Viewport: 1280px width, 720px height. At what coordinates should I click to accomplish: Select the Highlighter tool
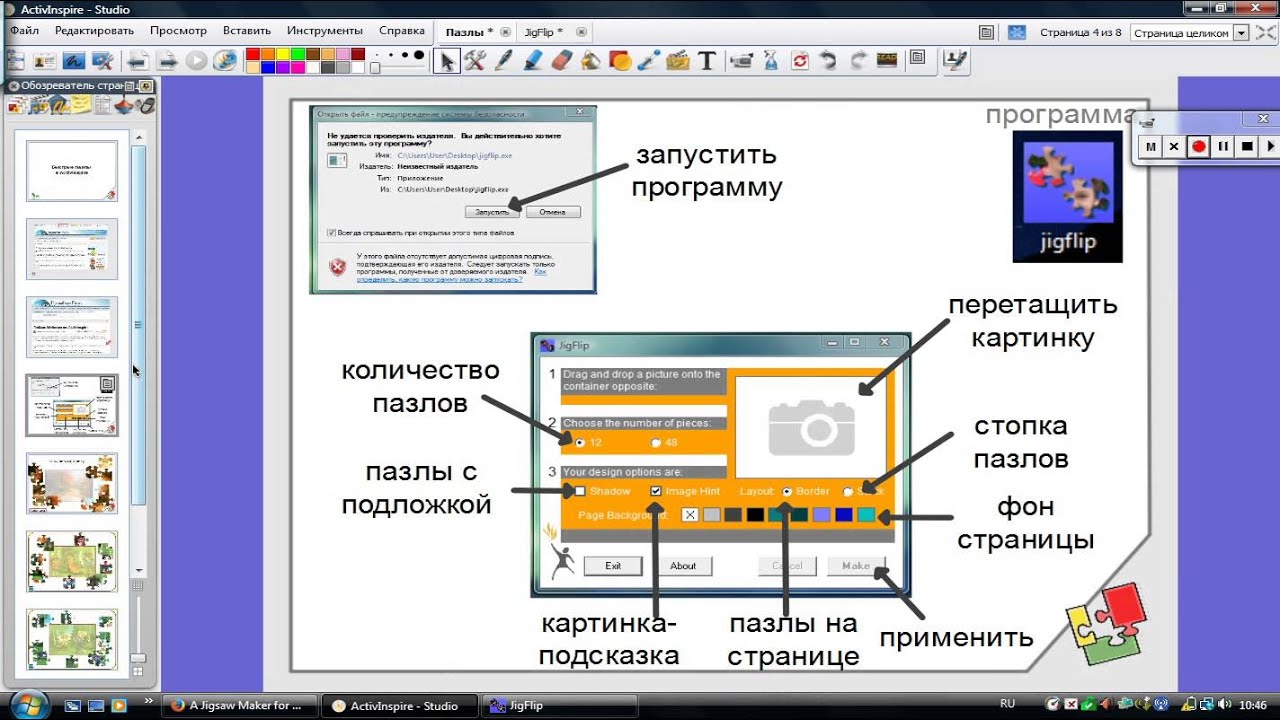click(532, 61)
